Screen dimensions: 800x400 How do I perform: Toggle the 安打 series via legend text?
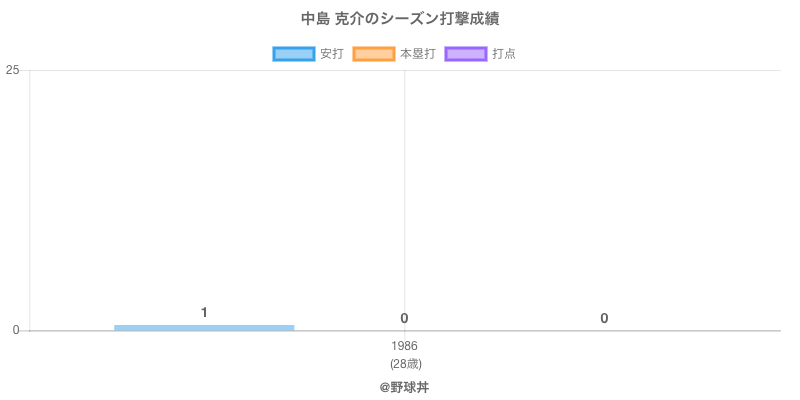pos(331,54)
